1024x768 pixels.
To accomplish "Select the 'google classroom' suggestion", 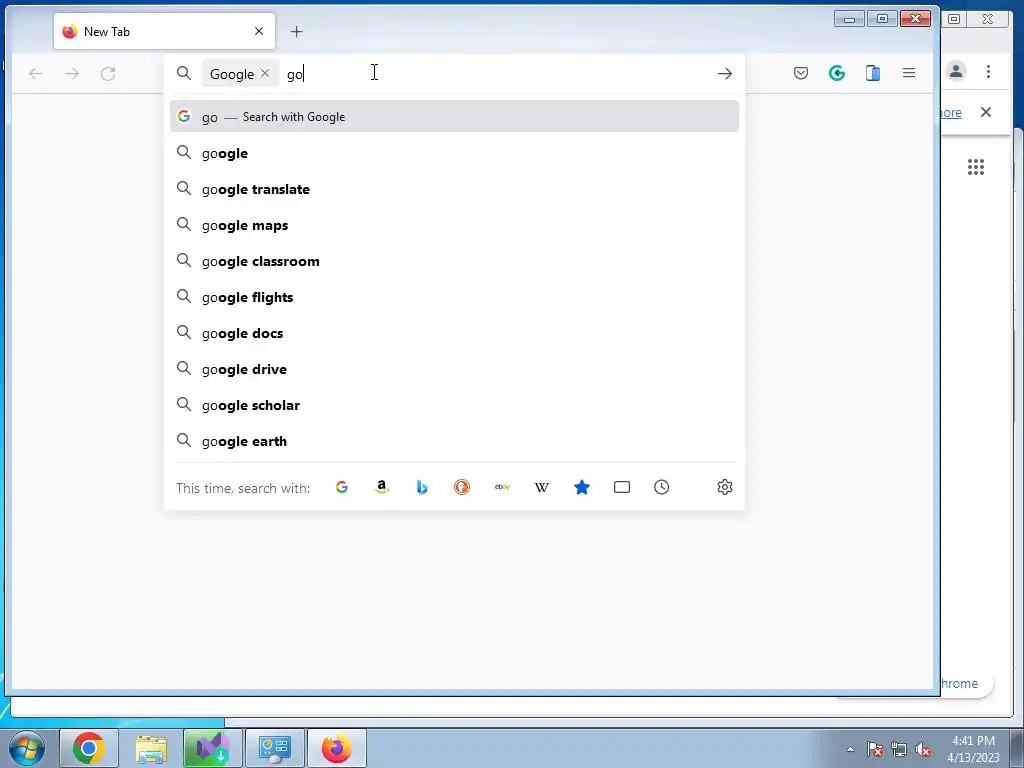I will coord(454,261).
